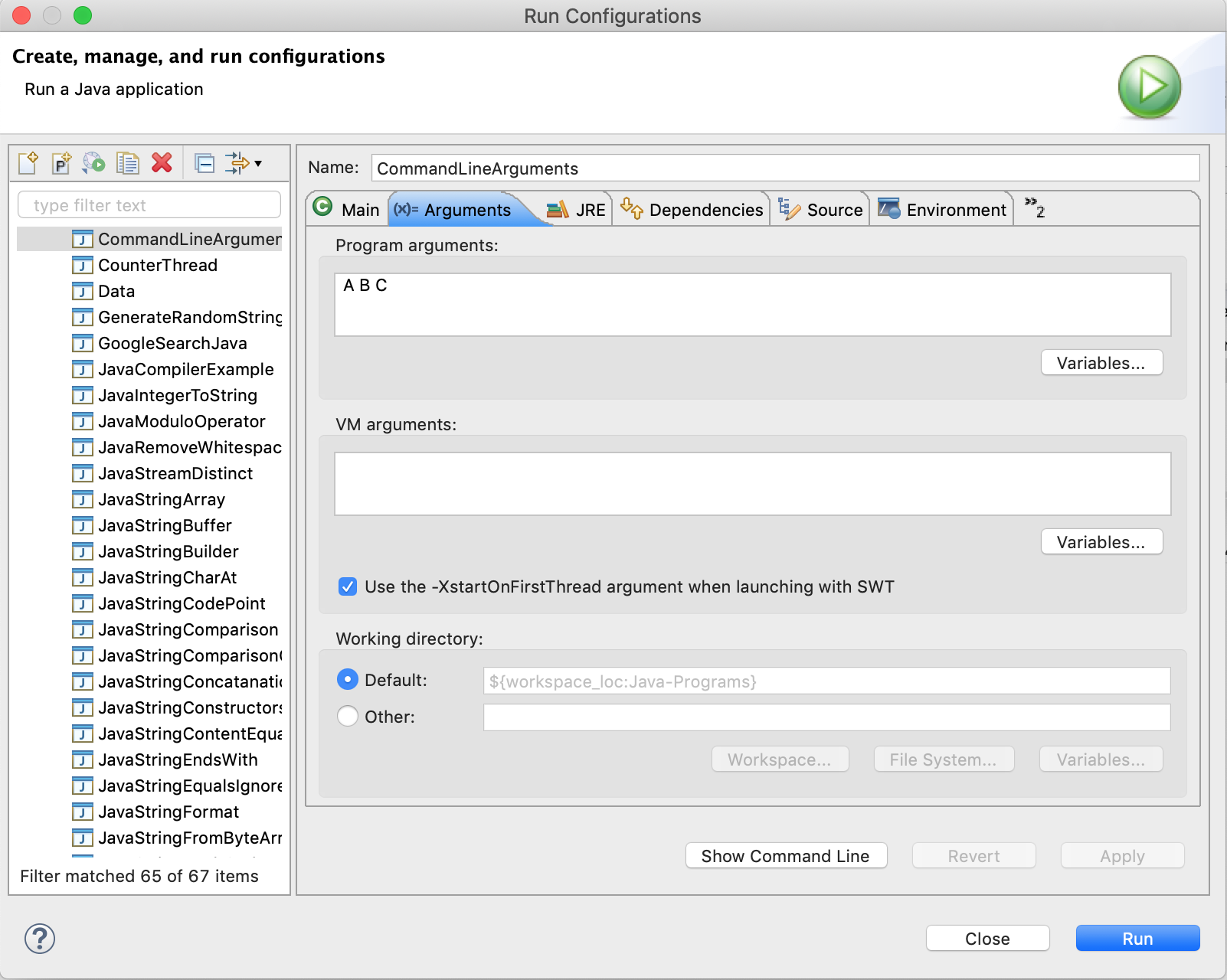Open the Environment tab
The width and height of the screenshot is (1227, 980).
click(x=942, y=209)
